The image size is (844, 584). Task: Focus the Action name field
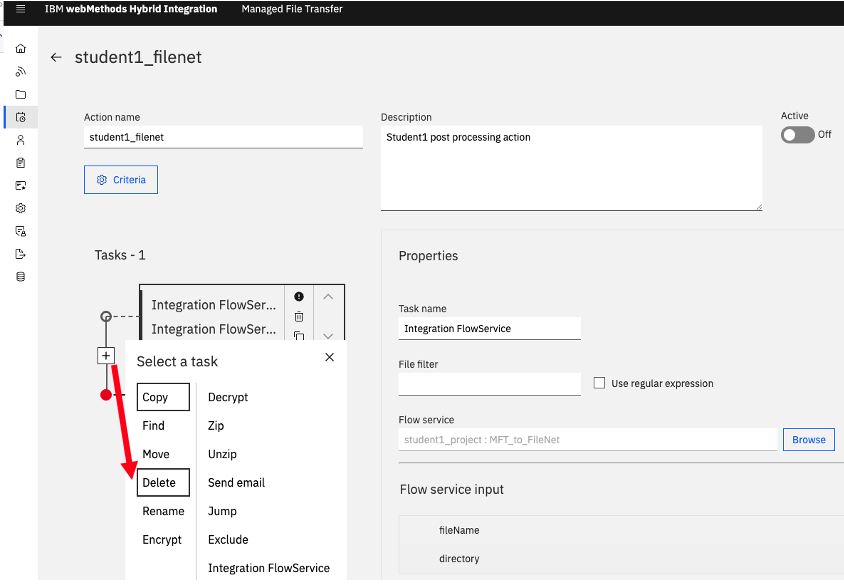point(223,137)
